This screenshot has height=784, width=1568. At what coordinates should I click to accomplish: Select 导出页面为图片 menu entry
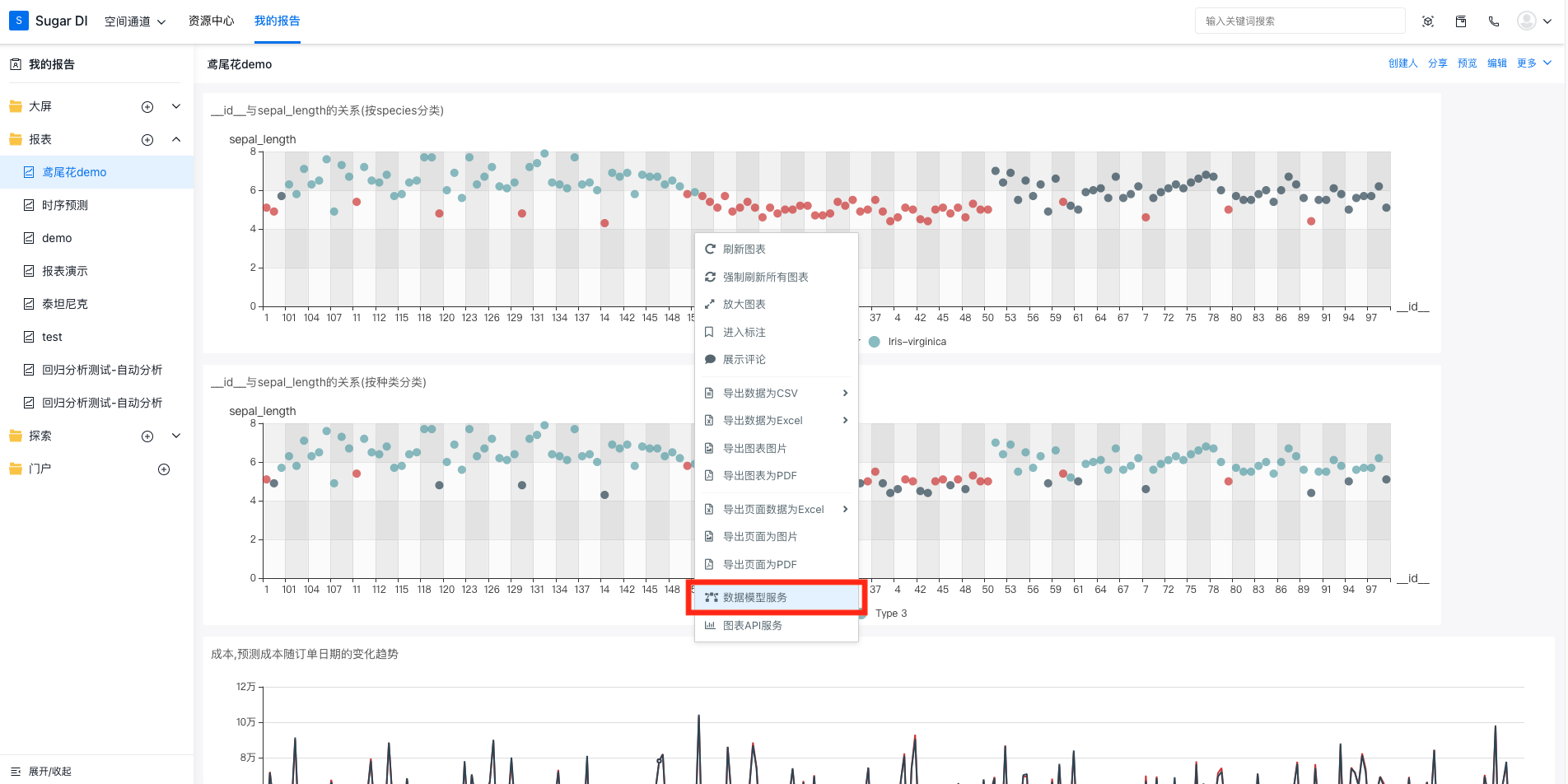point(777,536)
